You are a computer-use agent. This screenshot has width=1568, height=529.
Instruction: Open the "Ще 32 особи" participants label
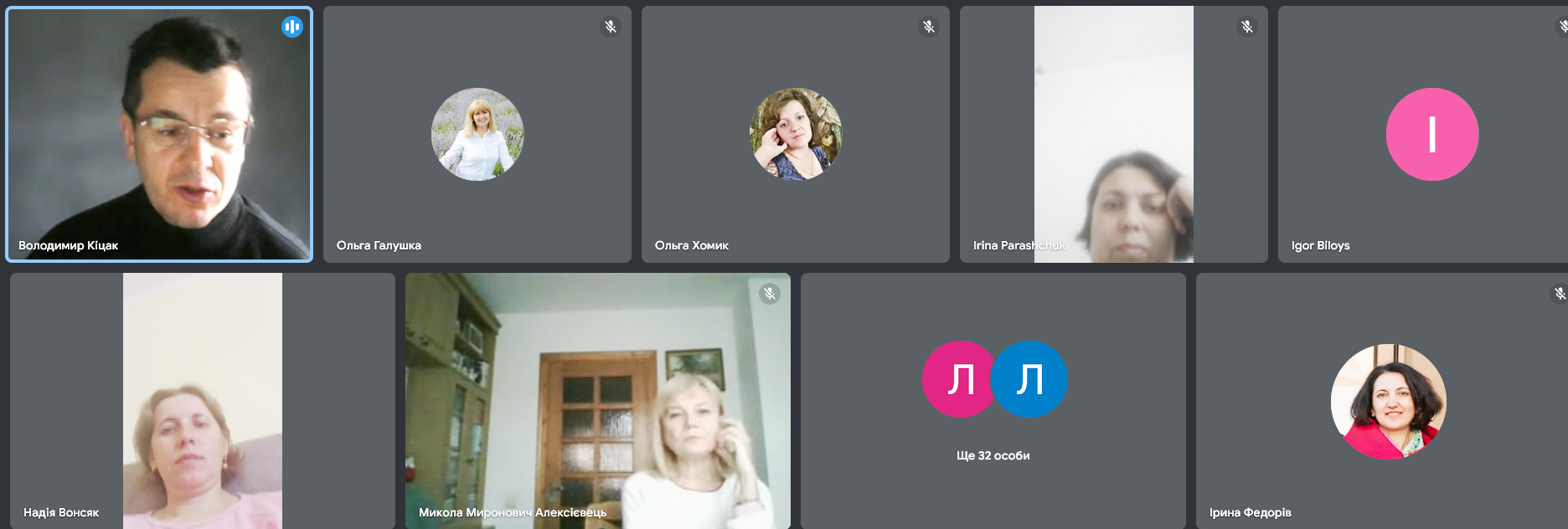point(993,455)
